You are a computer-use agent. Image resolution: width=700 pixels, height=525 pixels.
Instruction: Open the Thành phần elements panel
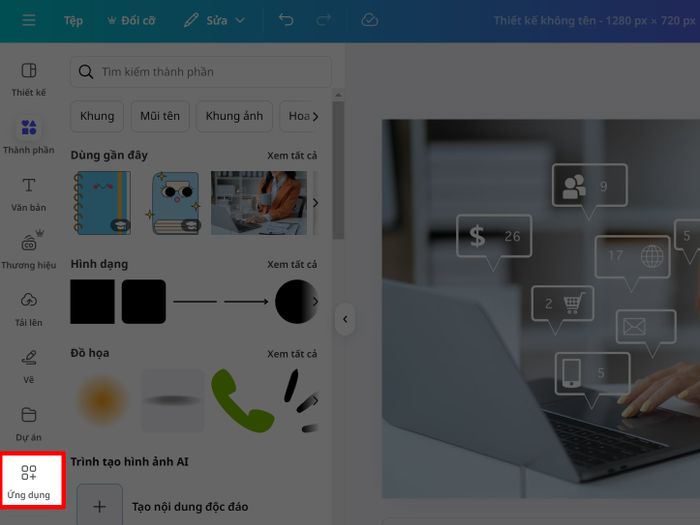pyautogui.click(x=29, y=137)
